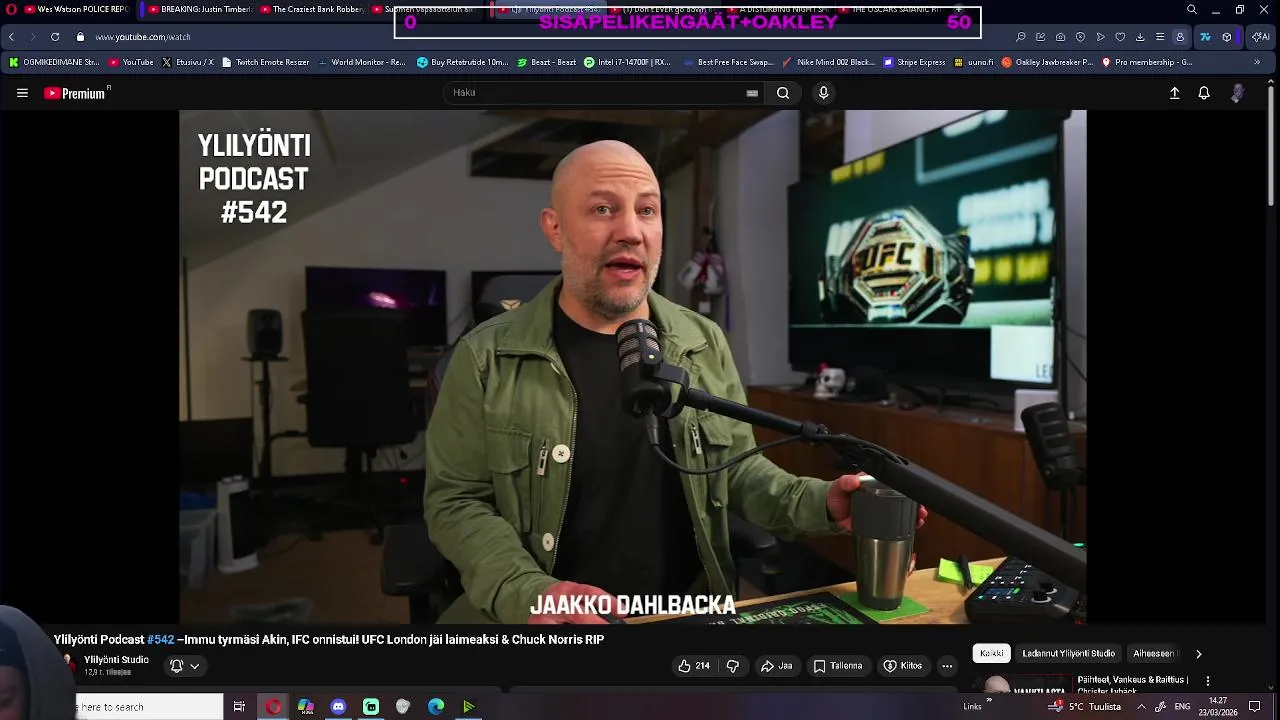Open the taskbar clock showing 14.27
The image size is (1280, 720).
click(x=1217, y=707)
